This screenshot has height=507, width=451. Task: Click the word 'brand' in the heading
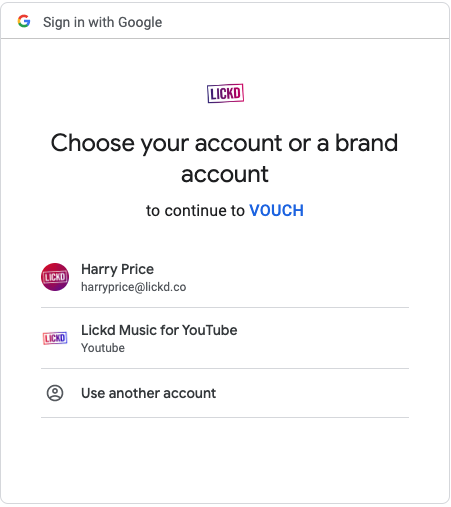(x=366, y=143)
